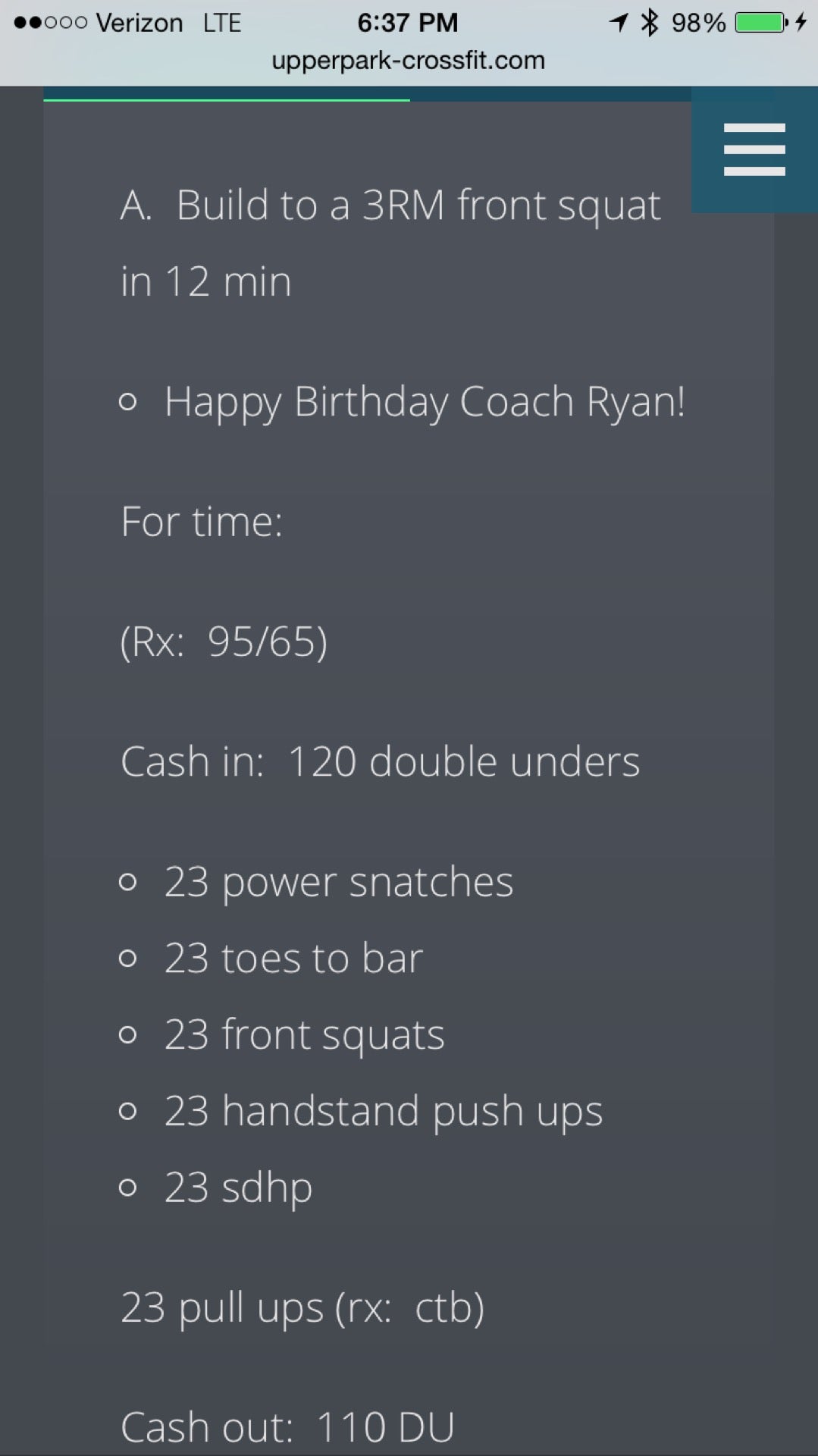Tap the Bluetooth status icon

click(x=650, y=23)
